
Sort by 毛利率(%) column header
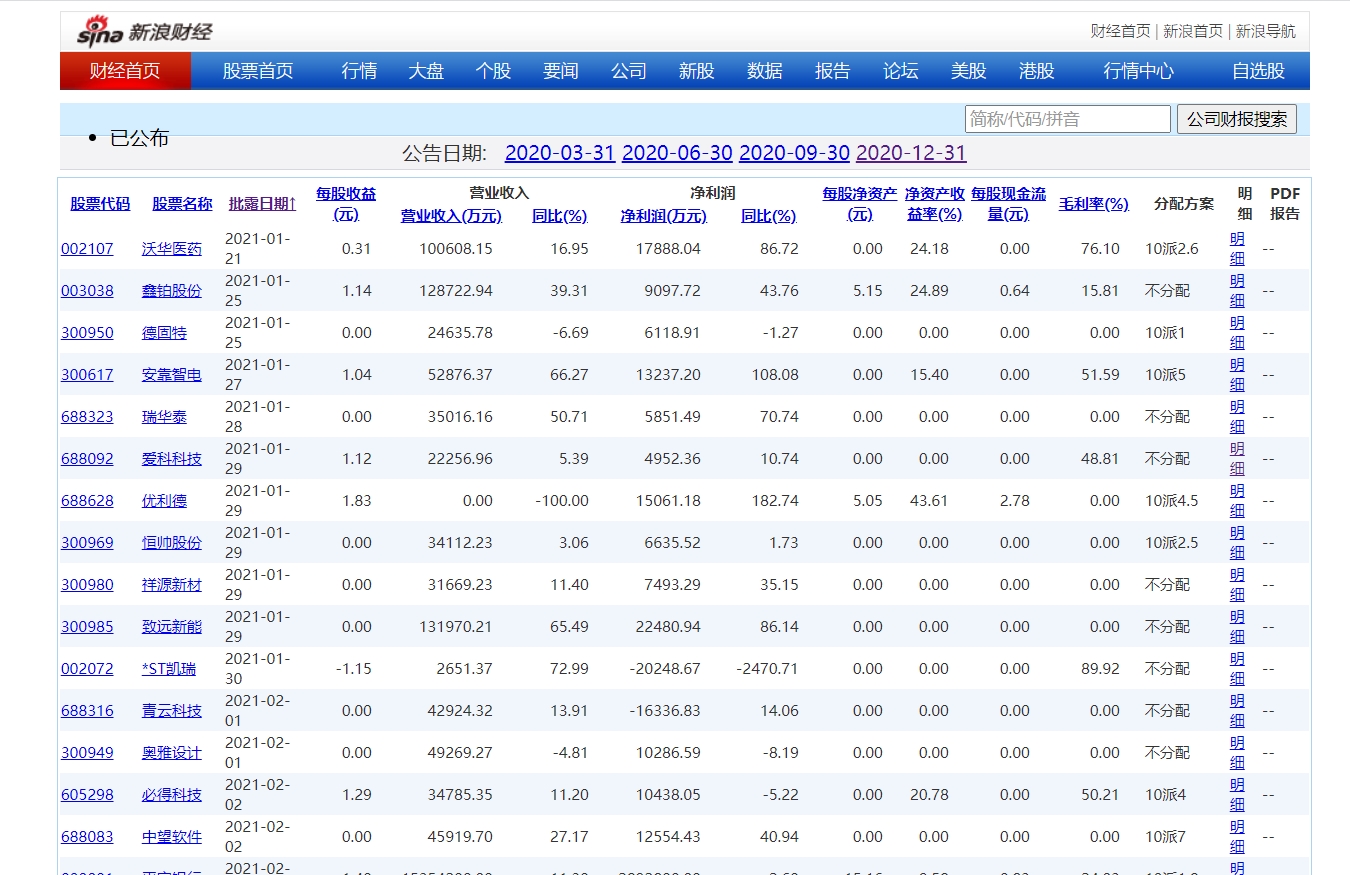coord(1093,204)
